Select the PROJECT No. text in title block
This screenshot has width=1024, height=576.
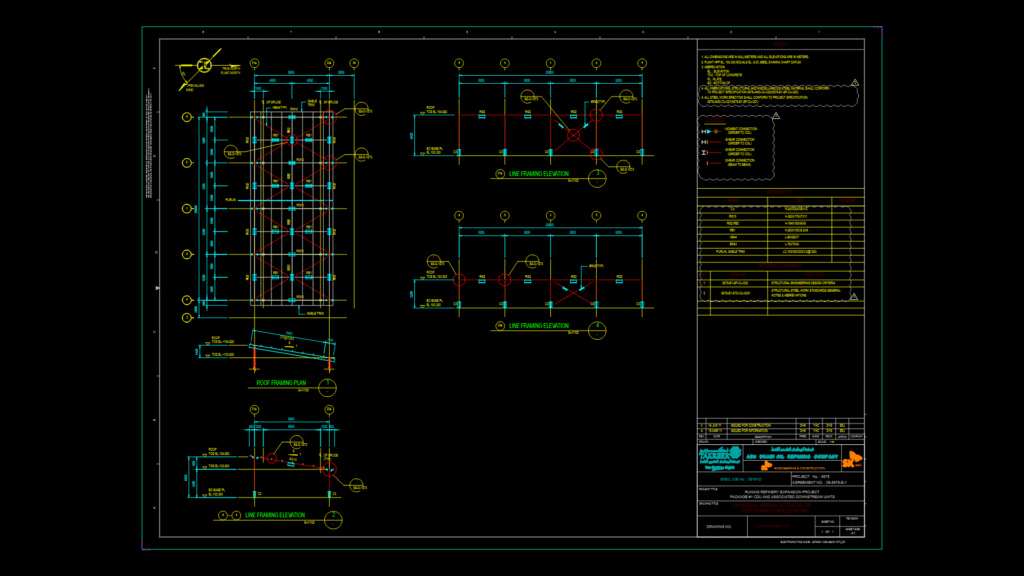point(811,477)
